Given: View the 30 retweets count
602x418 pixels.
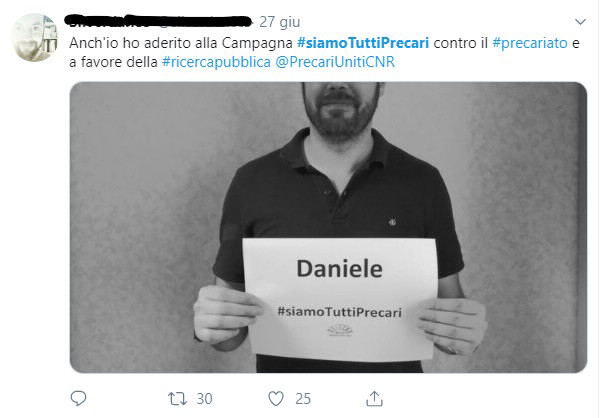Looking at the screenshot, I should click(204, 399).
